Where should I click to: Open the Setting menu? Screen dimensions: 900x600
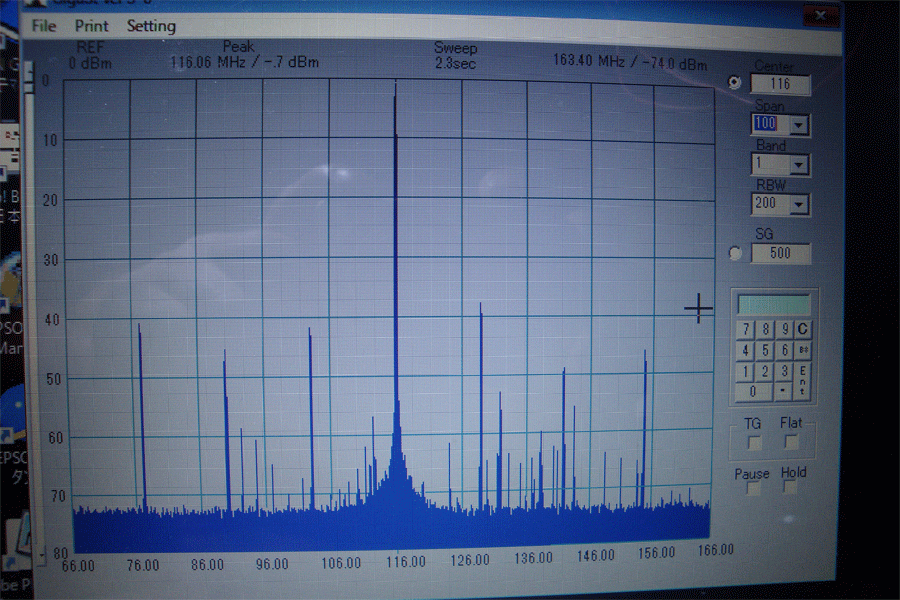click(151, 26)
